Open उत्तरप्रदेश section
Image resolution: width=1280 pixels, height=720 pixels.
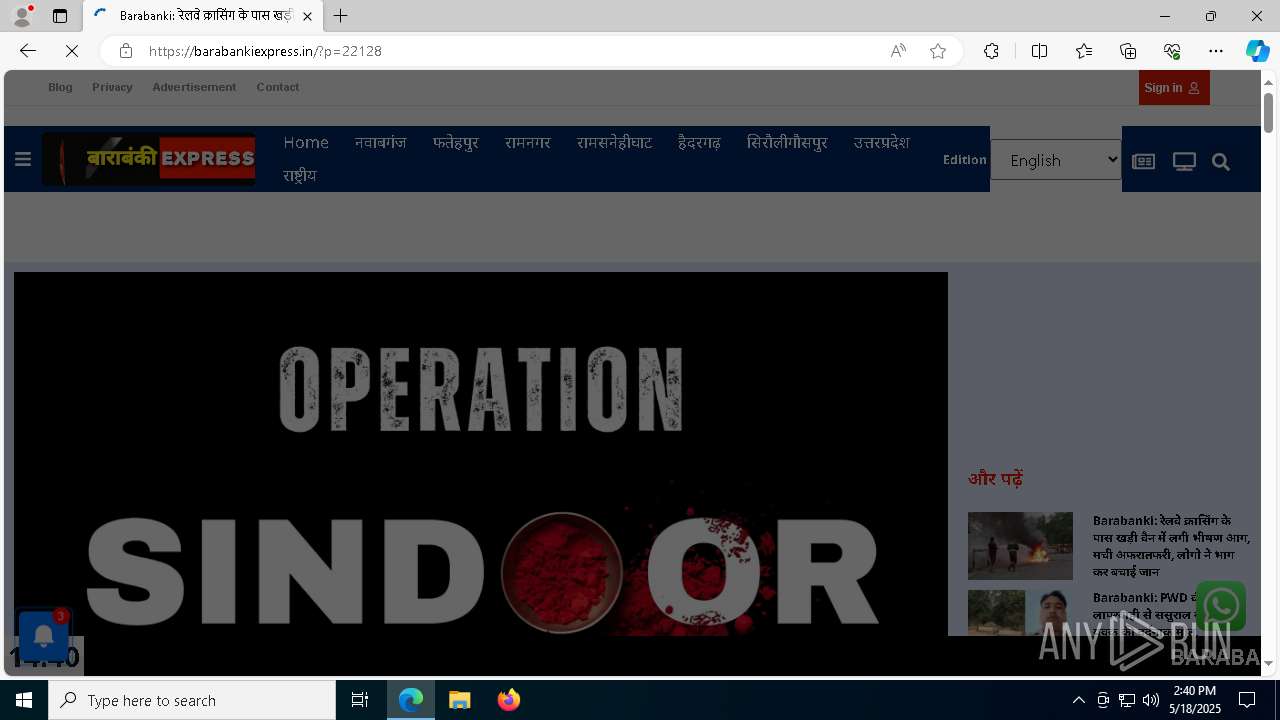coord(881,142)
